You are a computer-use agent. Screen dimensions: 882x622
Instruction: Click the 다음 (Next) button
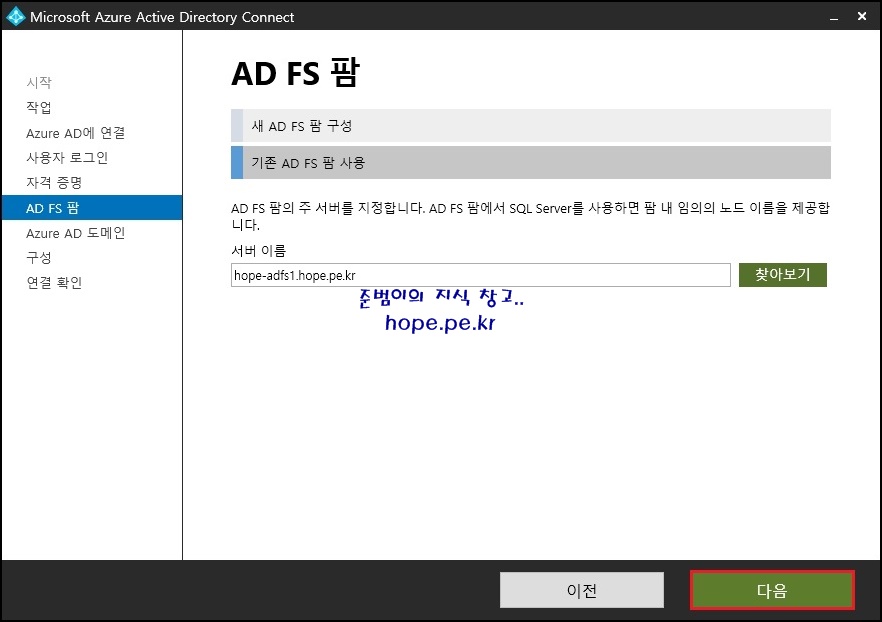tap(772, 590)
